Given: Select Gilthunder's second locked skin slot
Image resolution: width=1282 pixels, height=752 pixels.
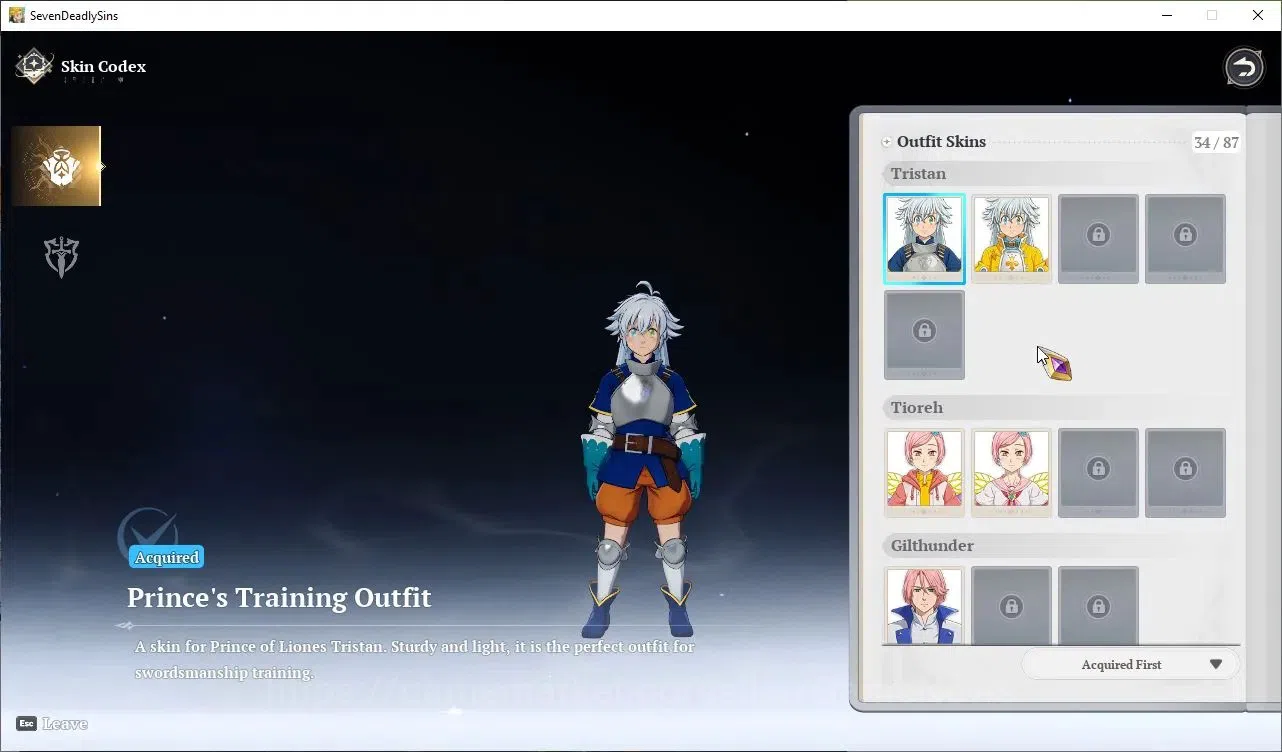Looking at the screenshot, I should click(x=1011, y=605).
